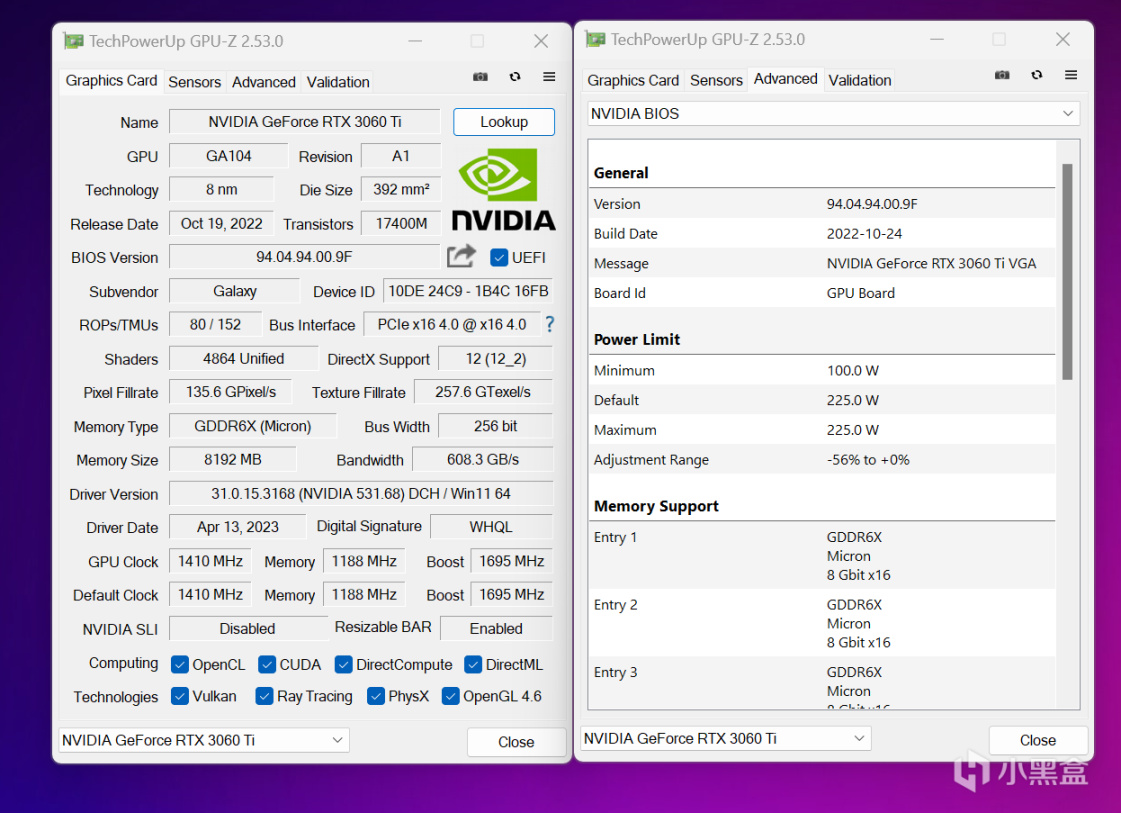Toggle the DirectCompute checkbox
1121x813 pixels.
point(343,665)
